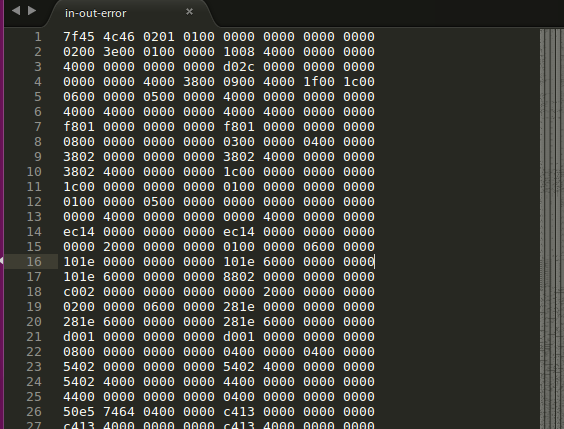Click the 1f00 value on line 4
The image size is (564, 429).
coord(319,82)
